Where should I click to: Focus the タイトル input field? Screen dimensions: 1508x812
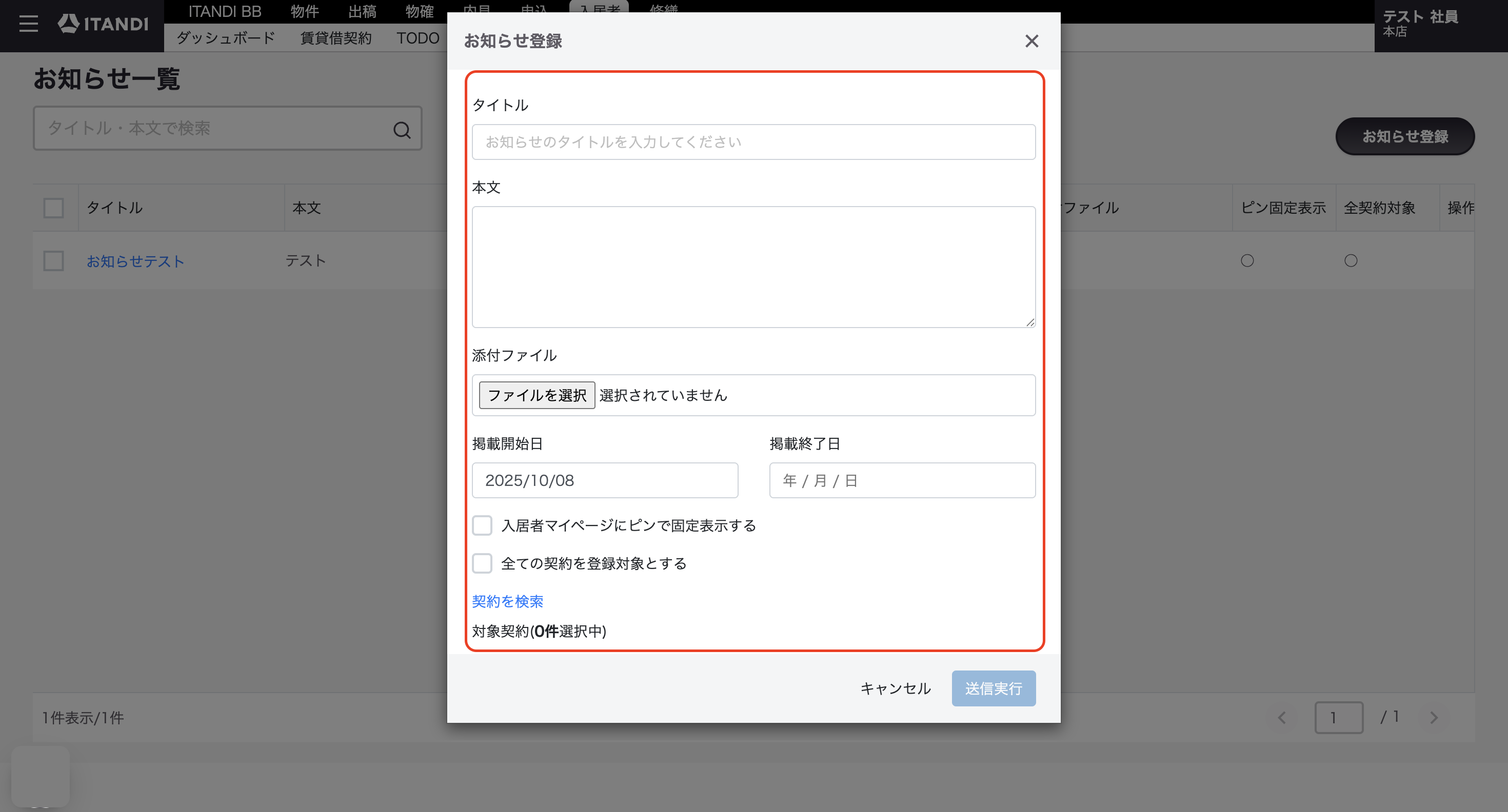753,142
